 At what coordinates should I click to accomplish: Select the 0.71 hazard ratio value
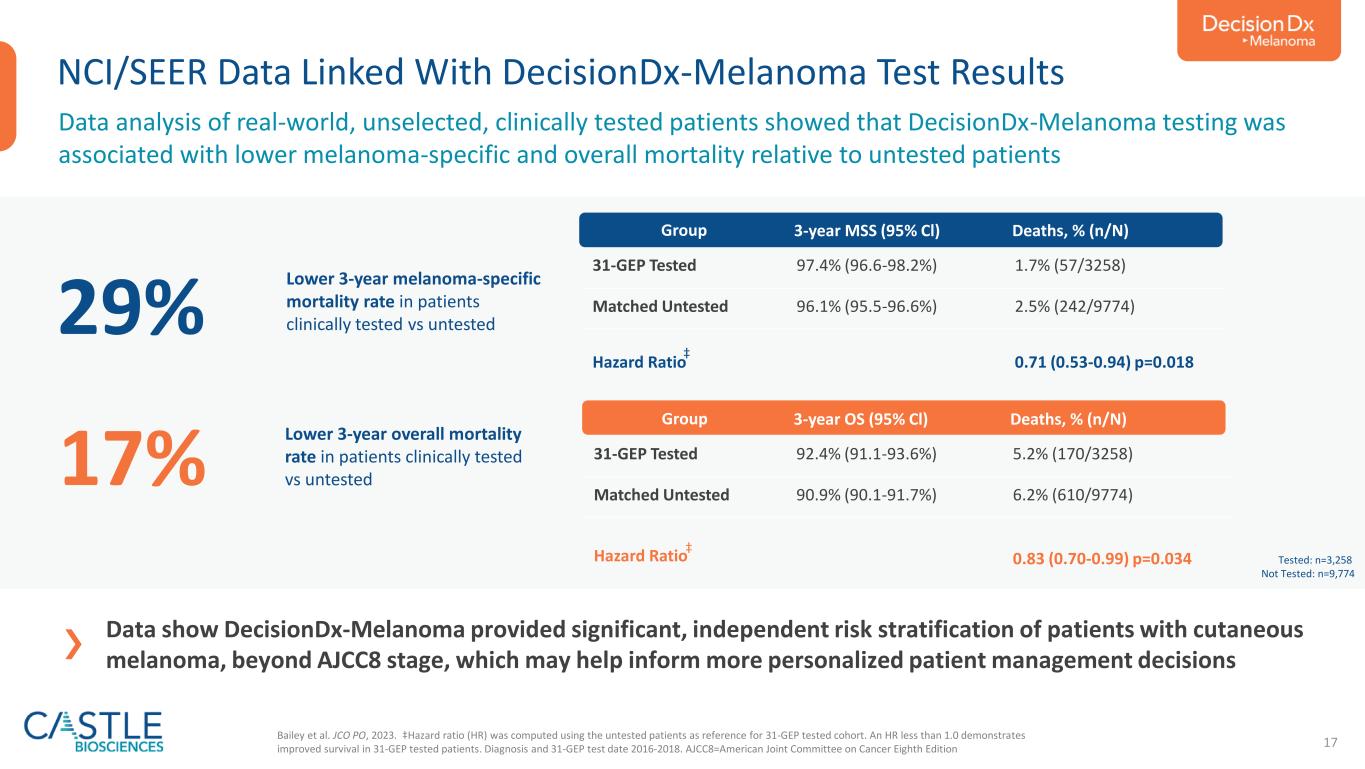pyautogui.click(x=1104, y=362)
